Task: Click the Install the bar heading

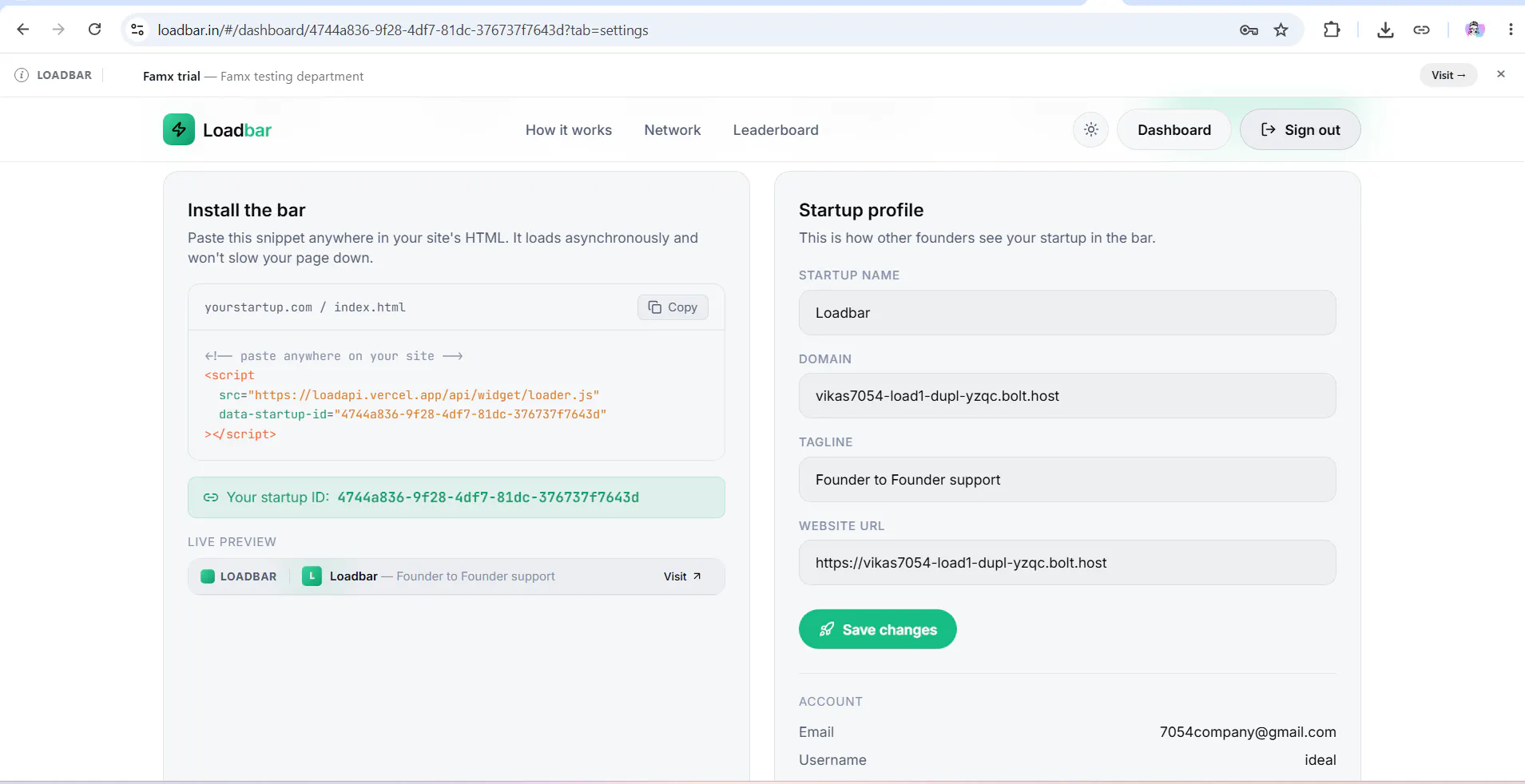Action: click(247, 210)
